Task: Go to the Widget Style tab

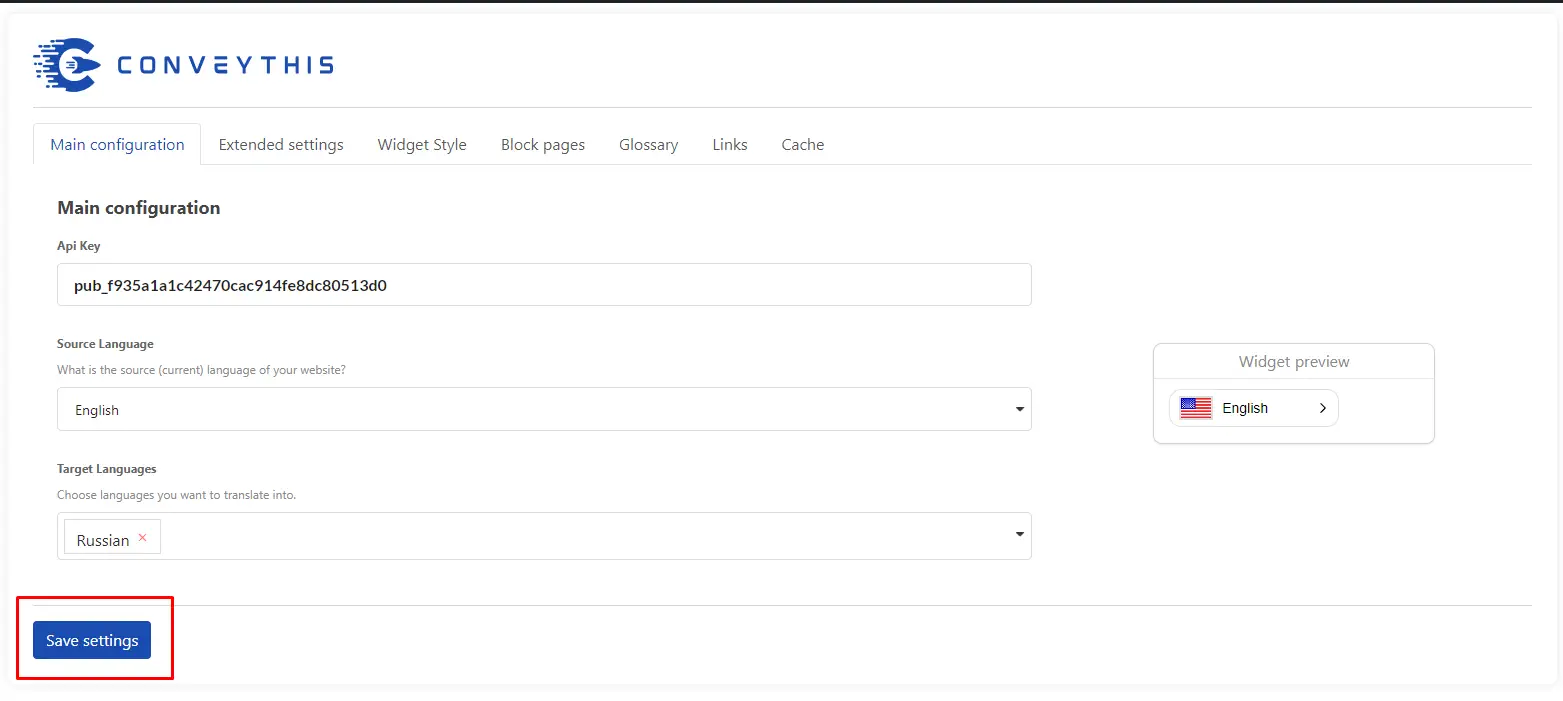Action: (422, 145)
